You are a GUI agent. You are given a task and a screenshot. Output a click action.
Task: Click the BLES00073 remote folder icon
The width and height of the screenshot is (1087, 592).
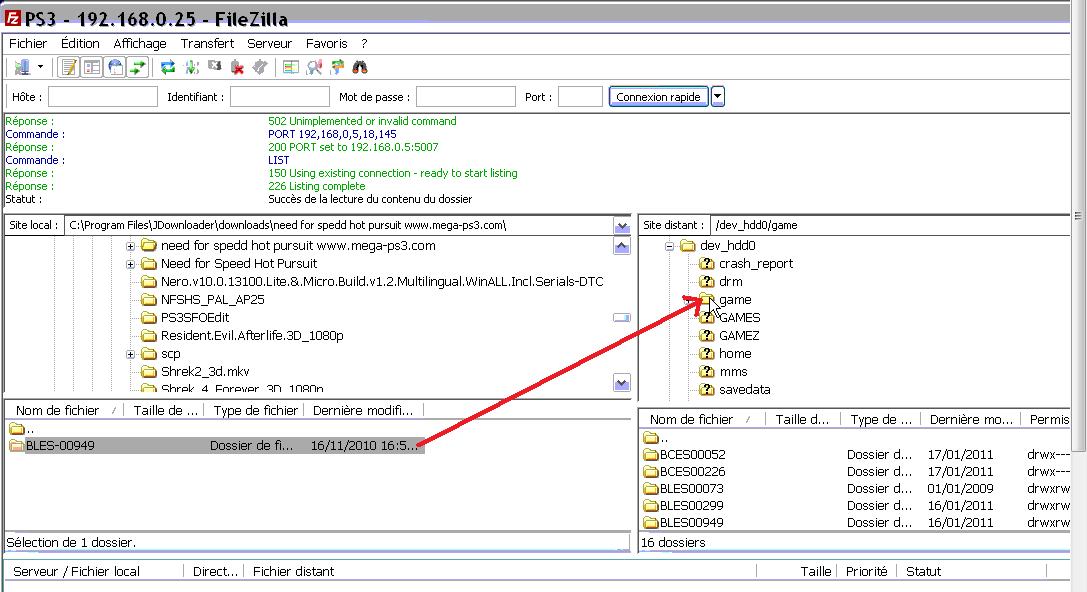point(650,489)
